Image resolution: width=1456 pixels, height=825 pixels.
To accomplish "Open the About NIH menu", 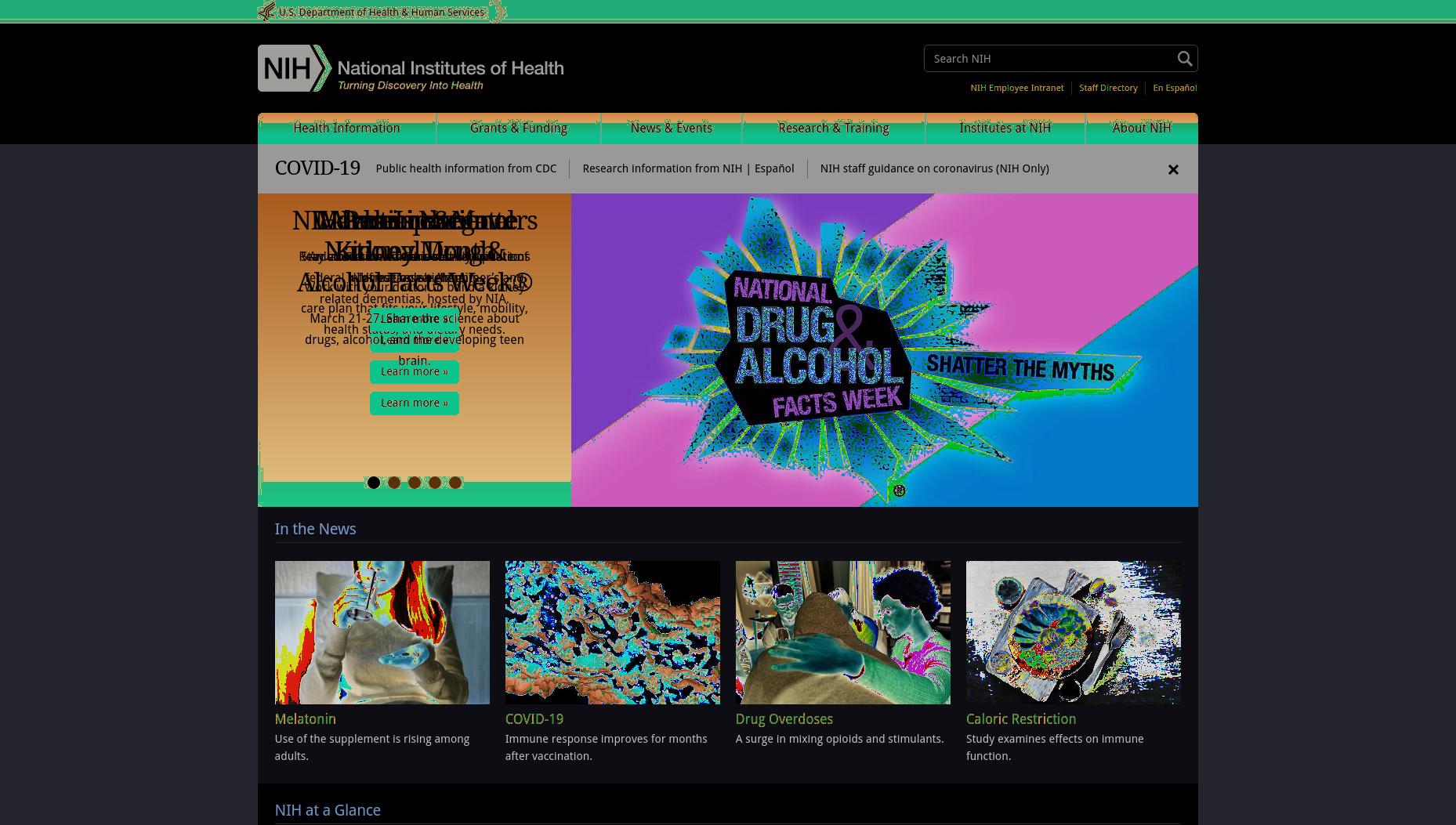I will click(1142, 128).
